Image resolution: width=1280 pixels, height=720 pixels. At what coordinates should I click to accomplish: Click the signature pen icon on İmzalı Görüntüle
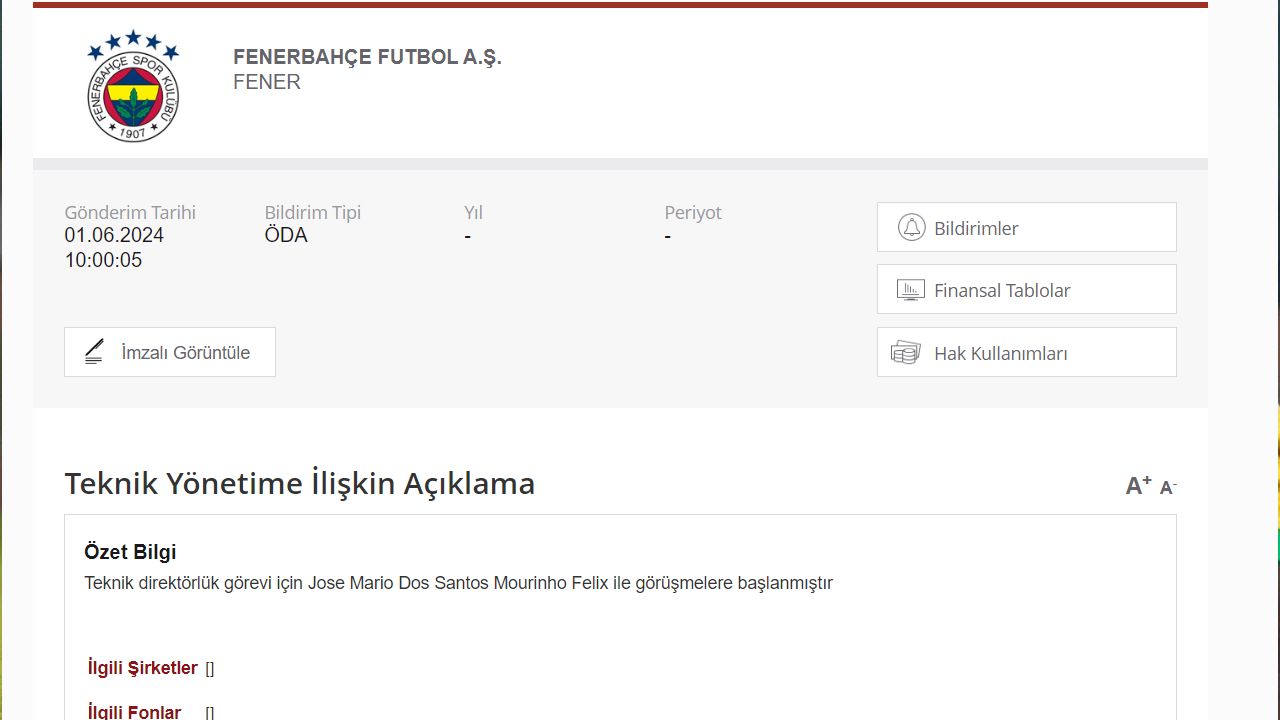pyautogui.click(x=95, y=351)
